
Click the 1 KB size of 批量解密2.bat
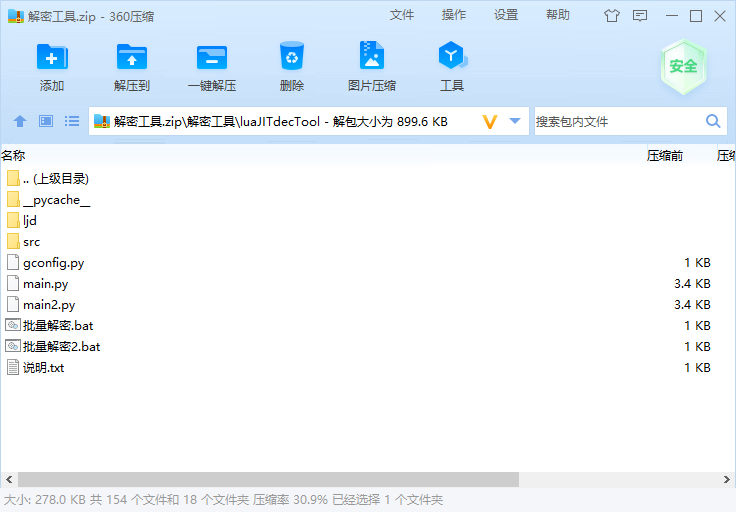(697, 347)
